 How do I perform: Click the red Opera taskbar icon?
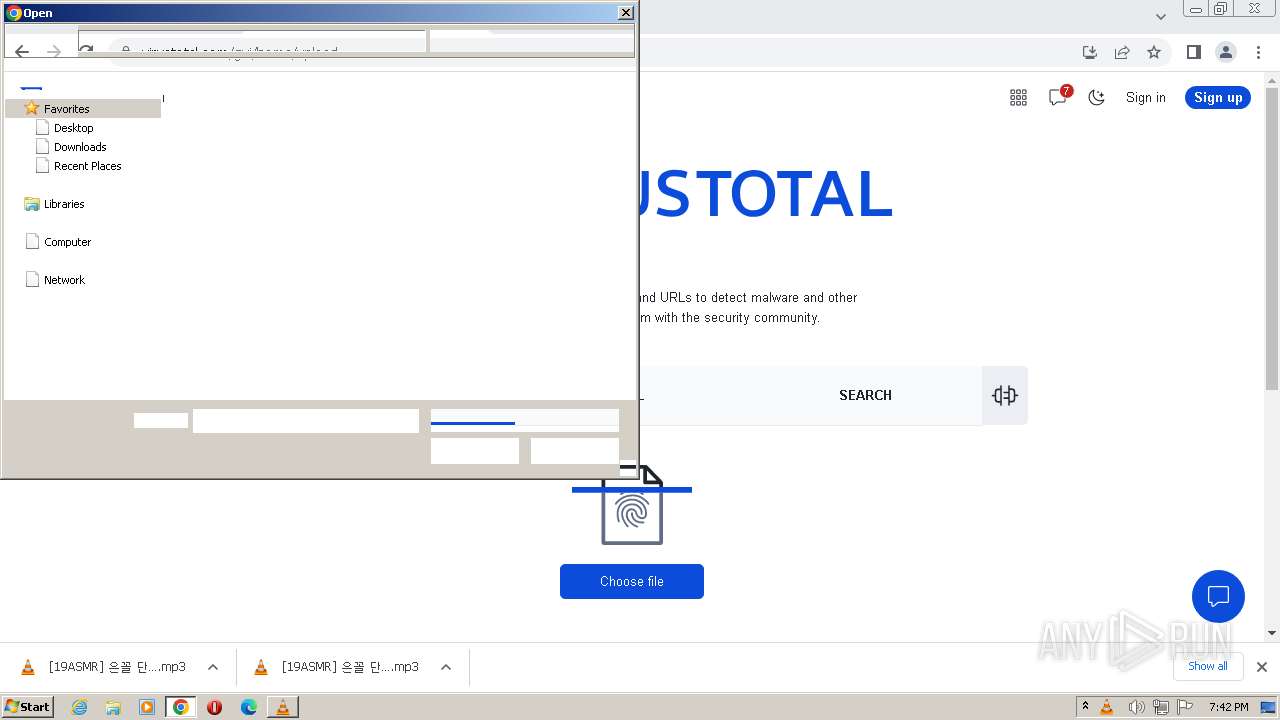coord(215,707)
